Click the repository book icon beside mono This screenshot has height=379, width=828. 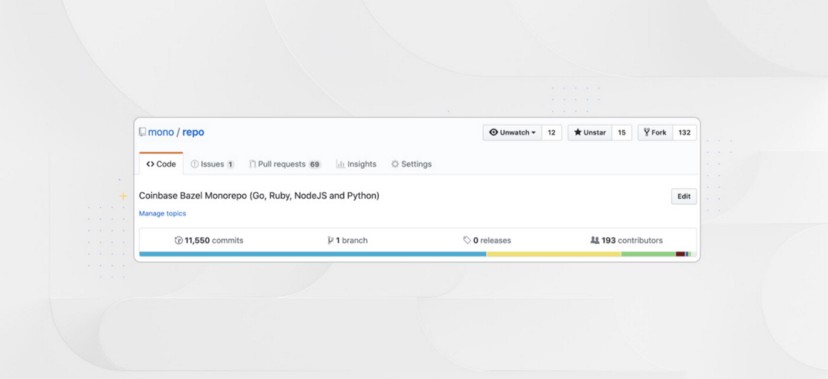142,132
